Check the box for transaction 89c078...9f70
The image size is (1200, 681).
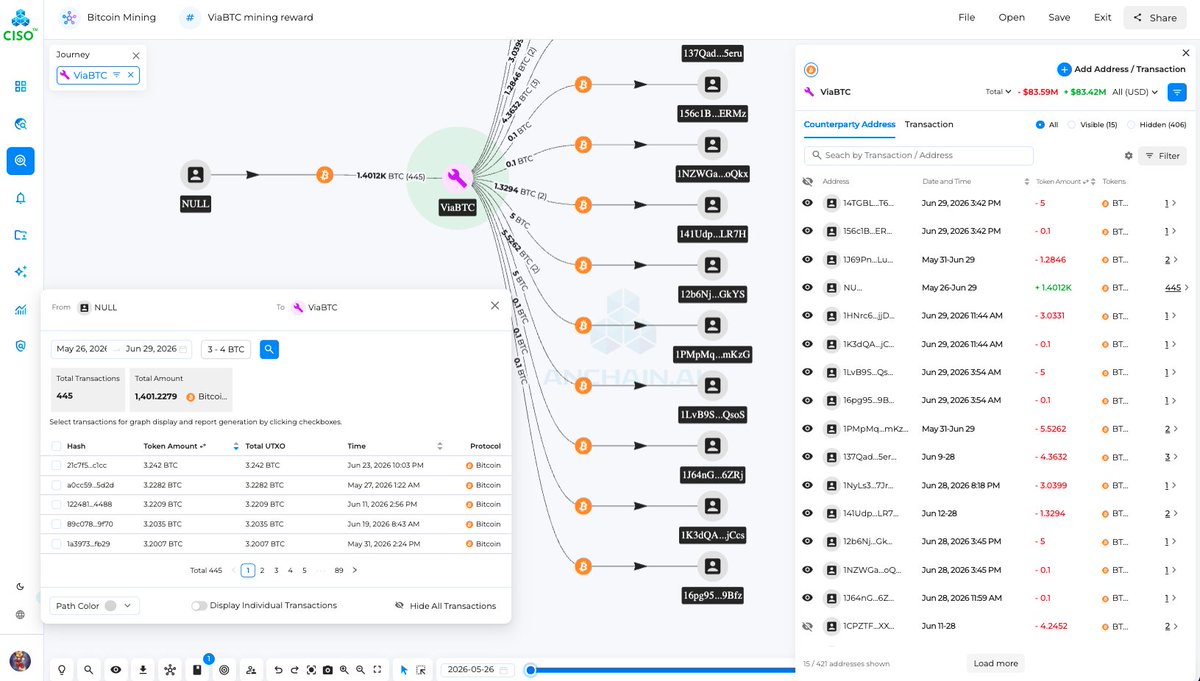click(57, 524)
